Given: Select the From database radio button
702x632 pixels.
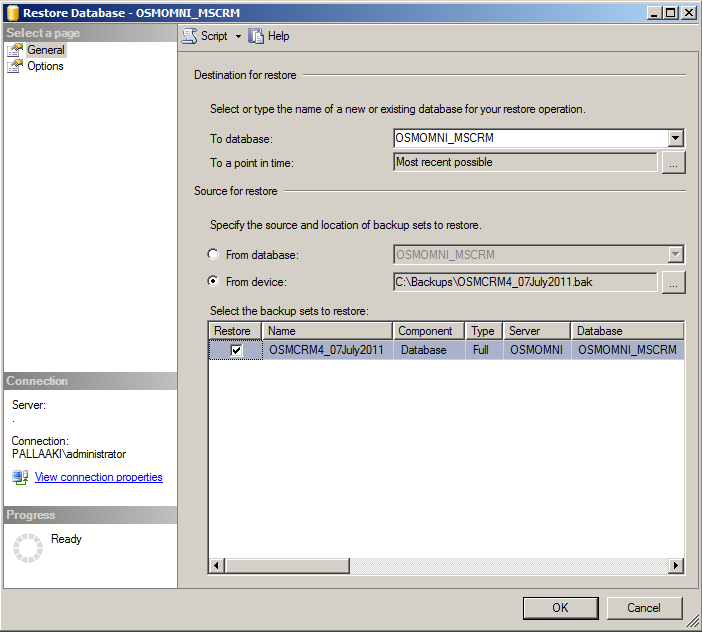Looking at the screenshot, I should coord(213,255).
